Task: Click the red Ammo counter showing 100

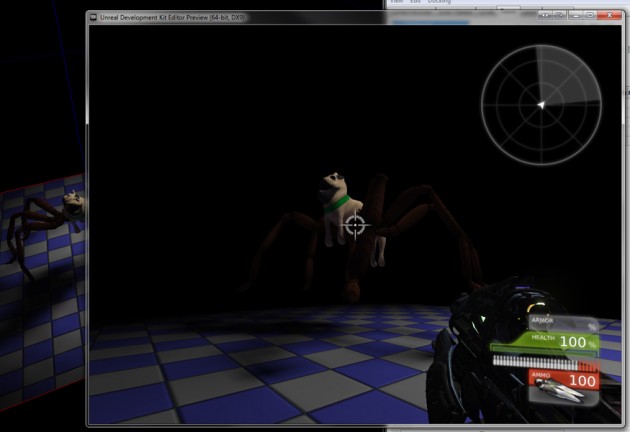Action: click(x=582, y=381)
